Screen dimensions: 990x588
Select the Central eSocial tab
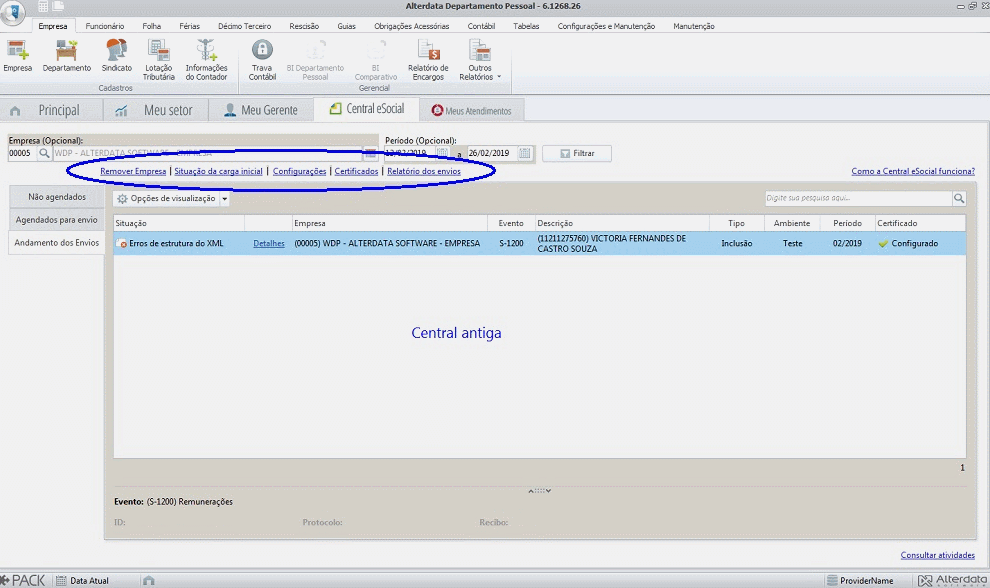point(367,109)
